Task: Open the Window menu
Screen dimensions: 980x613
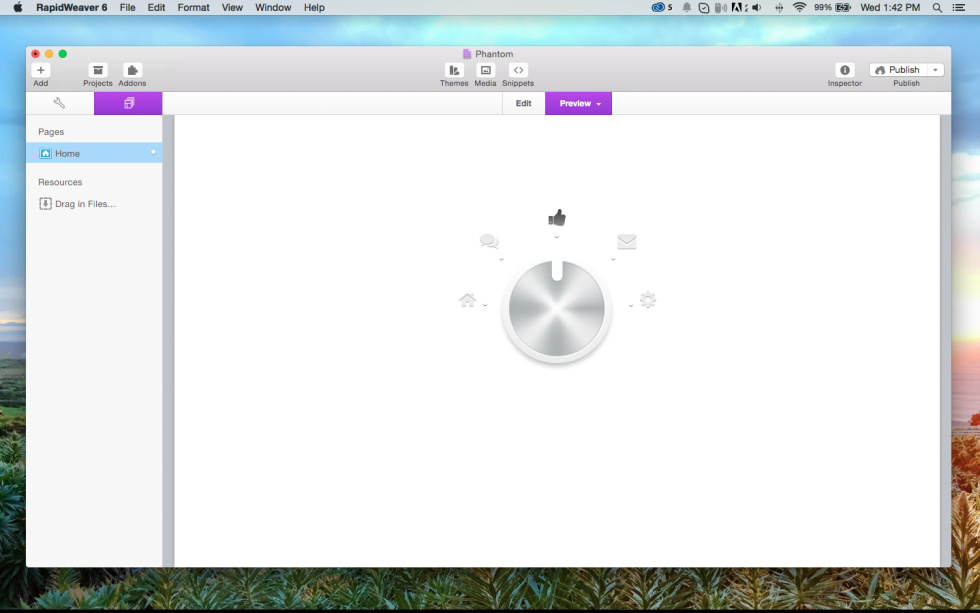Action: click(x=273, y=7)
